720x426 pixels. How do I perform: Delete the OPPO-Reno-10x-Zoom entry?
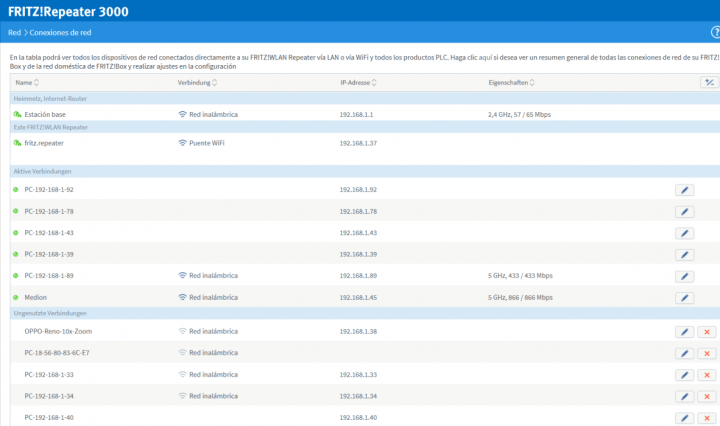tap(707, 332)
